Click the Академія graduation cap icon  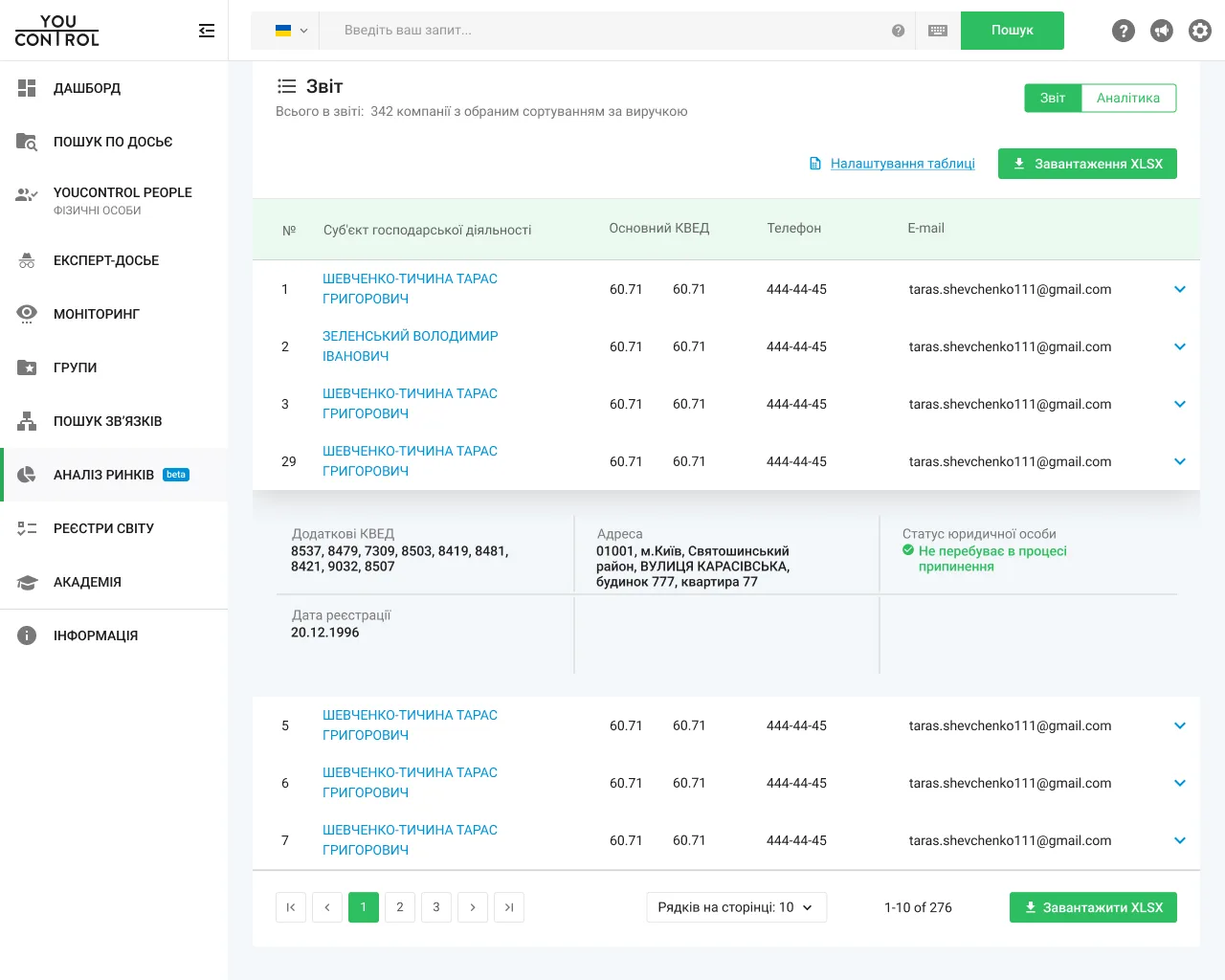pyautogui.click(x=27, y=582)
